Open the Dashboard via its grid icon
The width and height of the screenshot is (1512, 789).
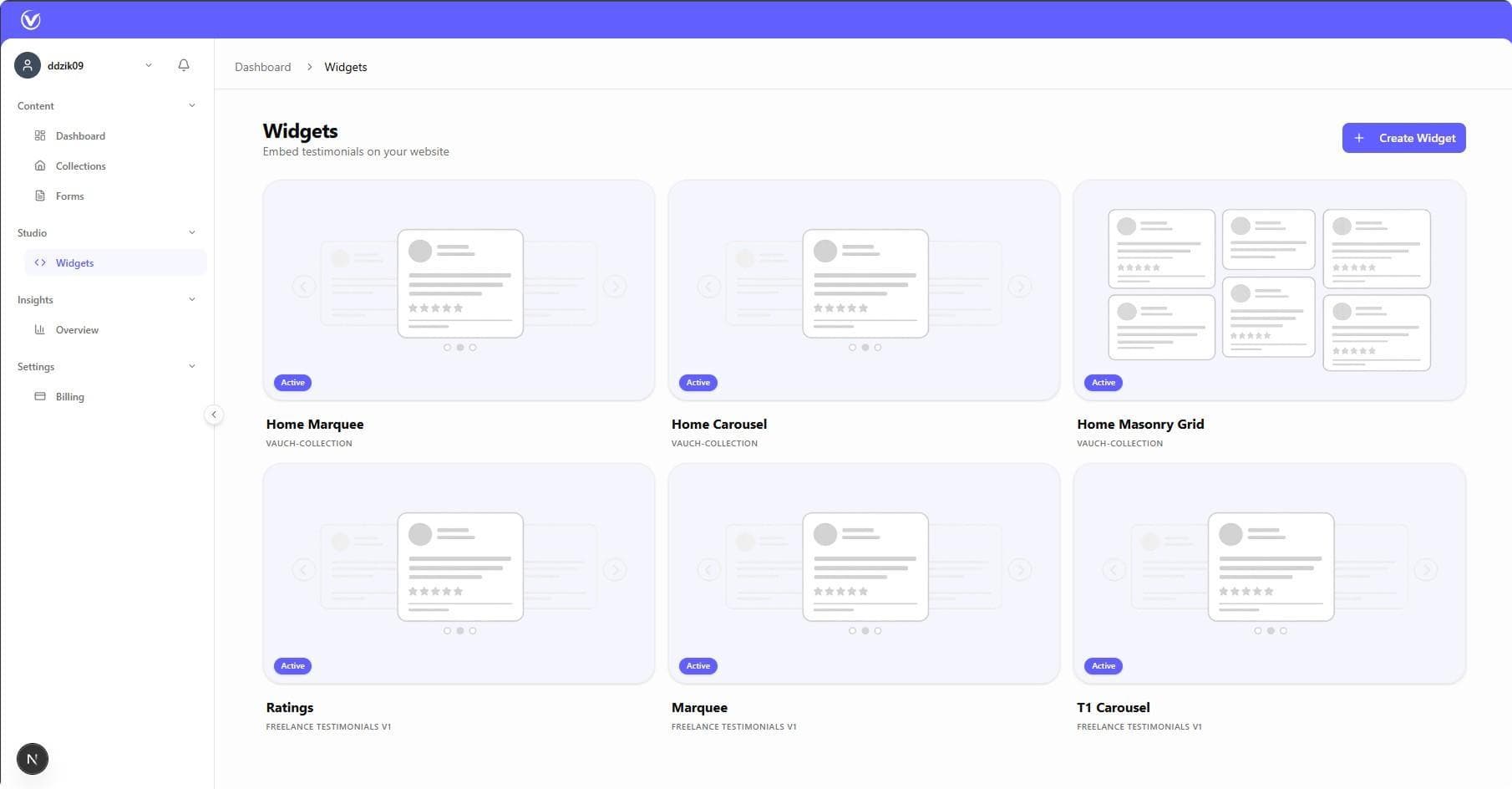pyautogui.click(x=40, y=135)
